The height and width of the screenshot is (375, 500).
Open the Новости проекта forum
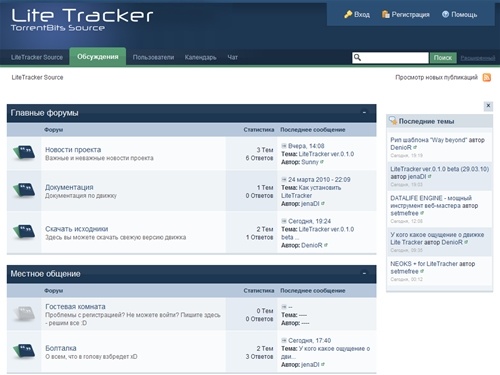tap(73, 150)
